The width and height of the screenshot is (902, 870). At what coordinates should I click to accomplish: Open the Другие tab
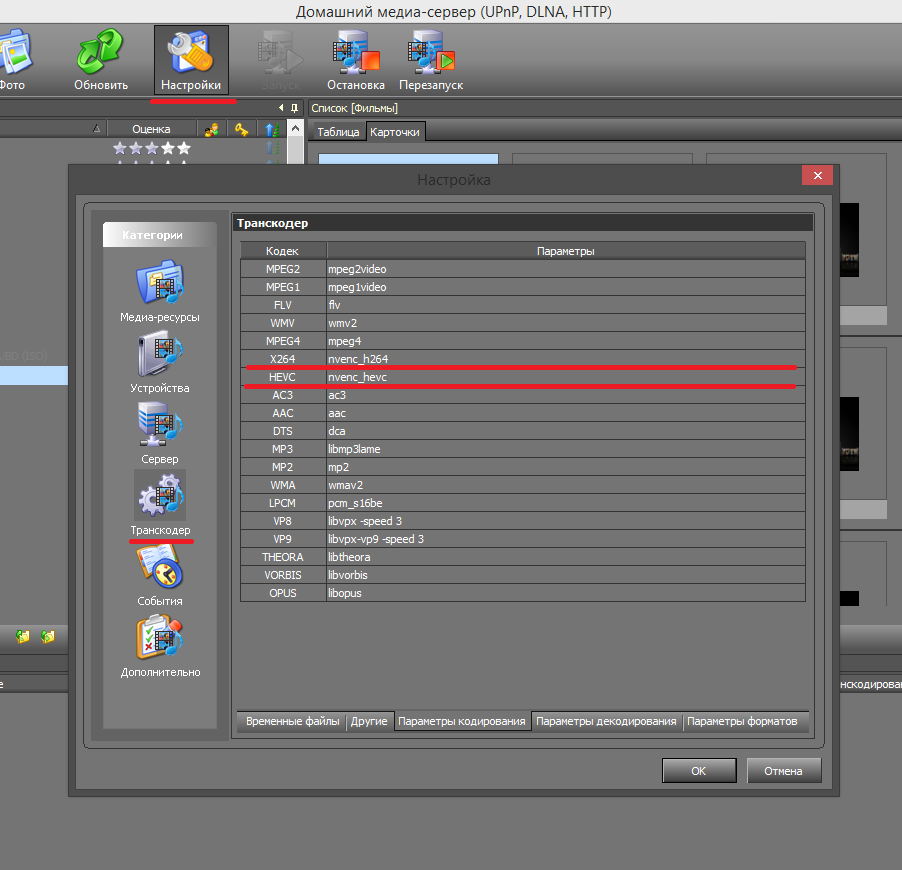click(x=369, y=721)
